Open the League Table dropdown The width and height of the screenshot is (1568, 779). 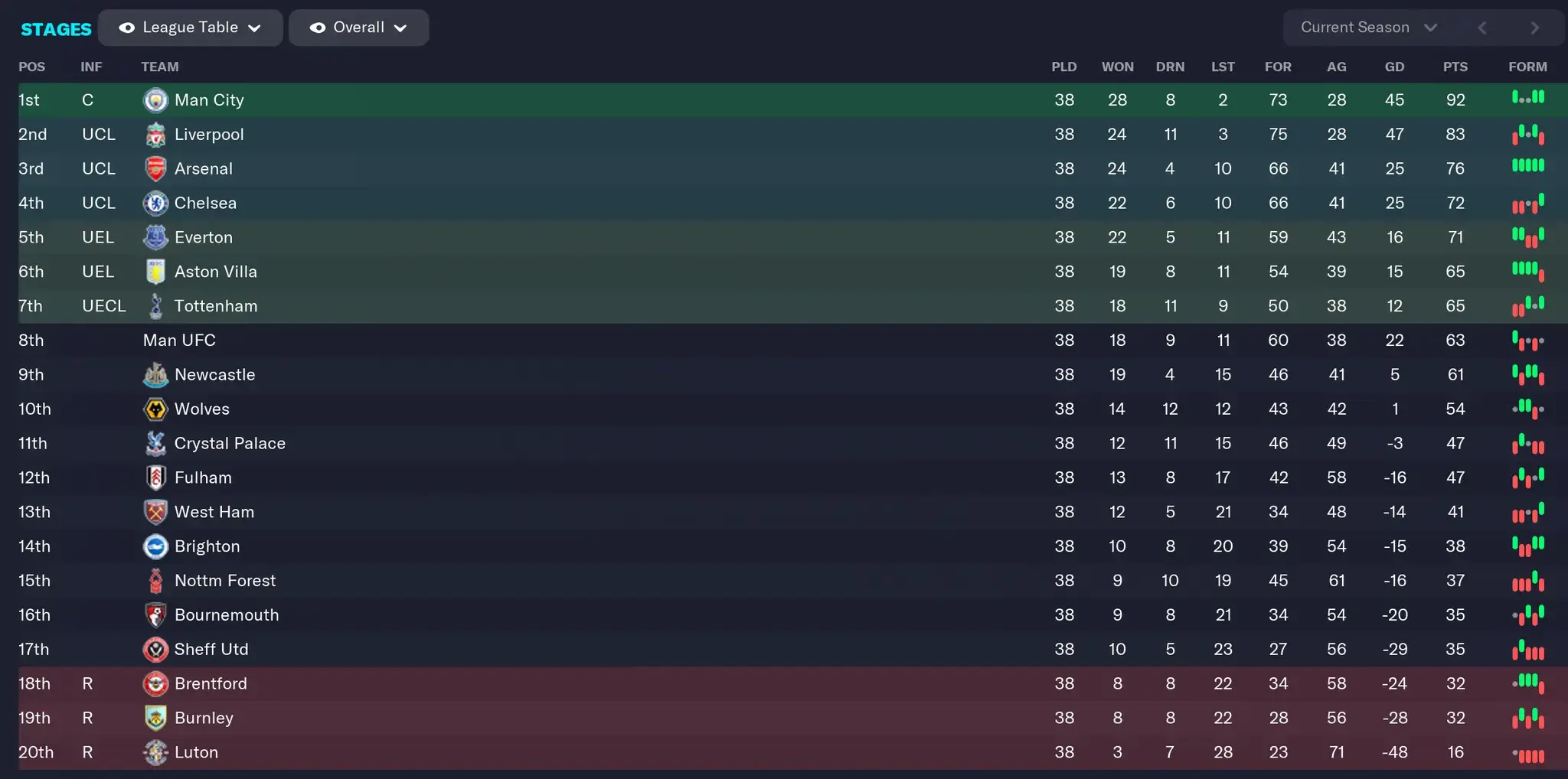(x=191, y=28)
